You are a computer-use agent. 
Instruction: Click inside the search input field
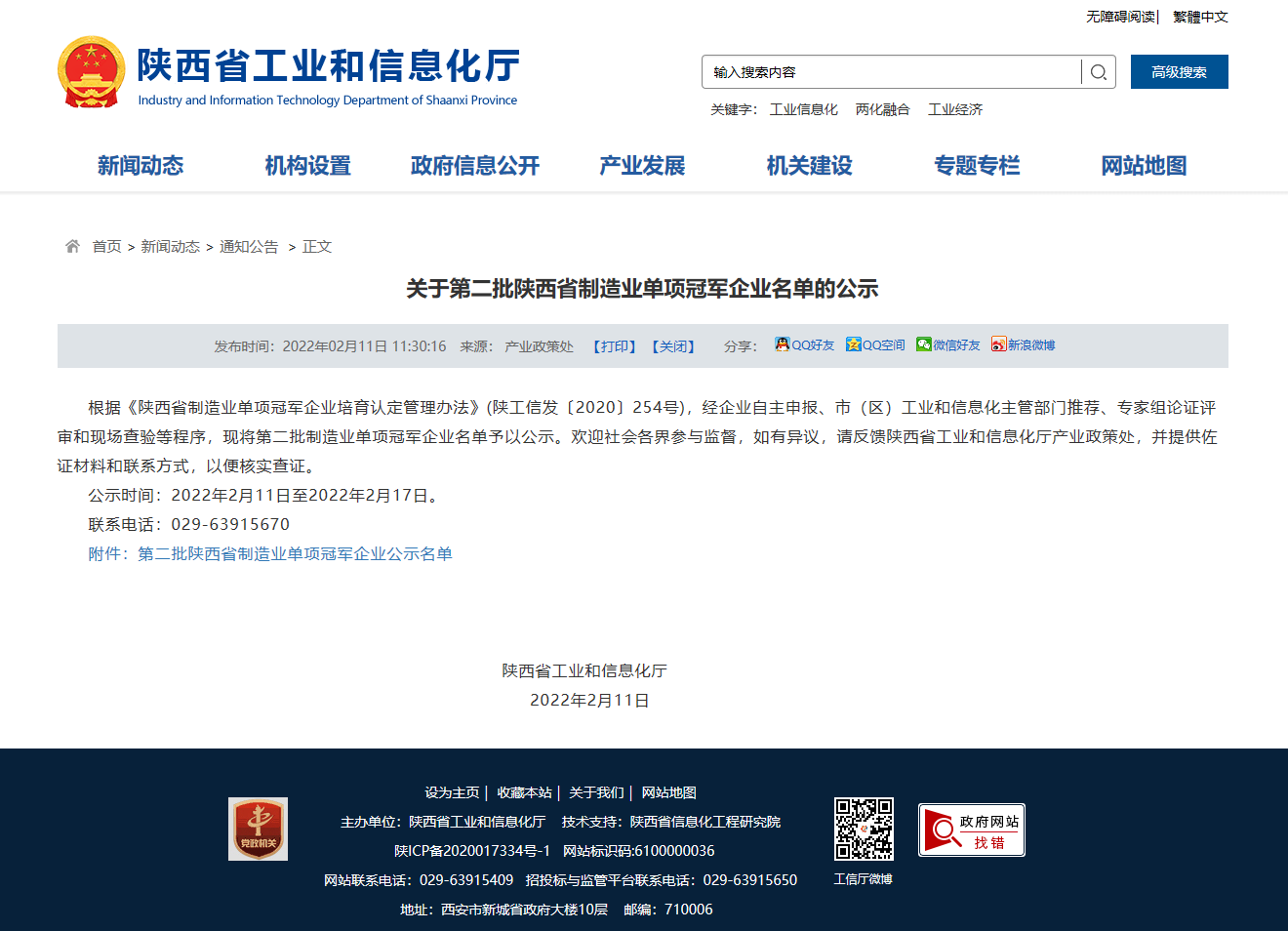point(890,72)
